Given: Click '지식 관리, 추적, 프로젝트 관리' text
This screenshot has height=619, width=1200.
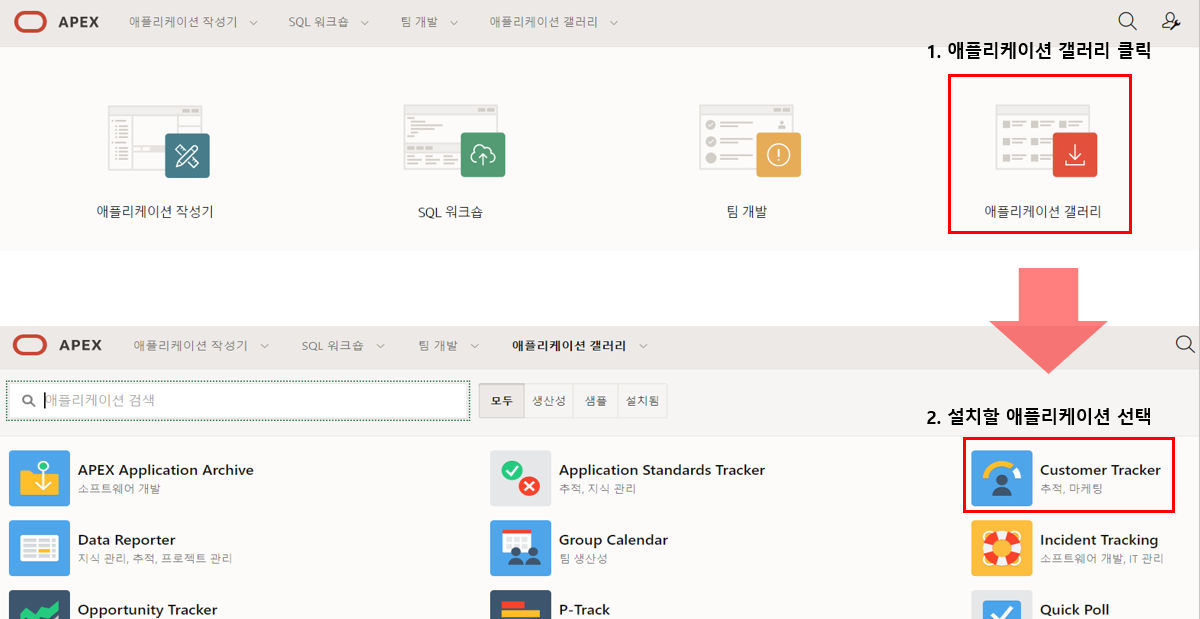Looking at the screenshot, I should (155, 559).
